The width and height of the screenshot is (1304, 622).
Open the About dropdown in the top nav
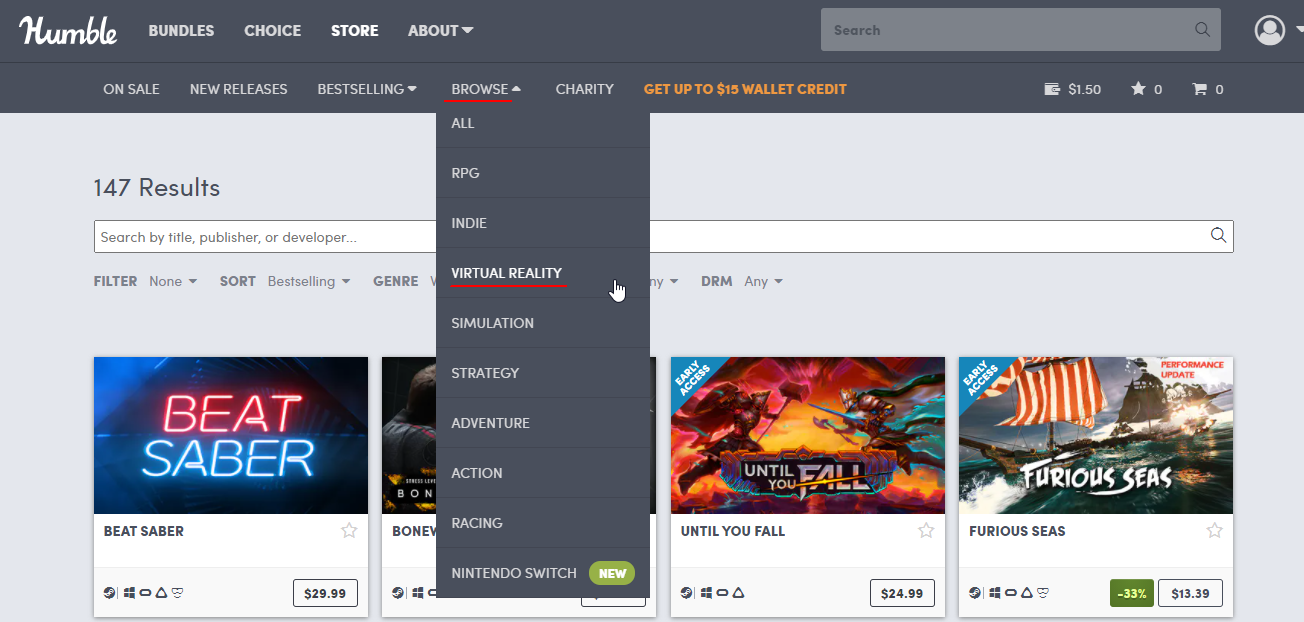pyautogui.click(x=440, y=30)
